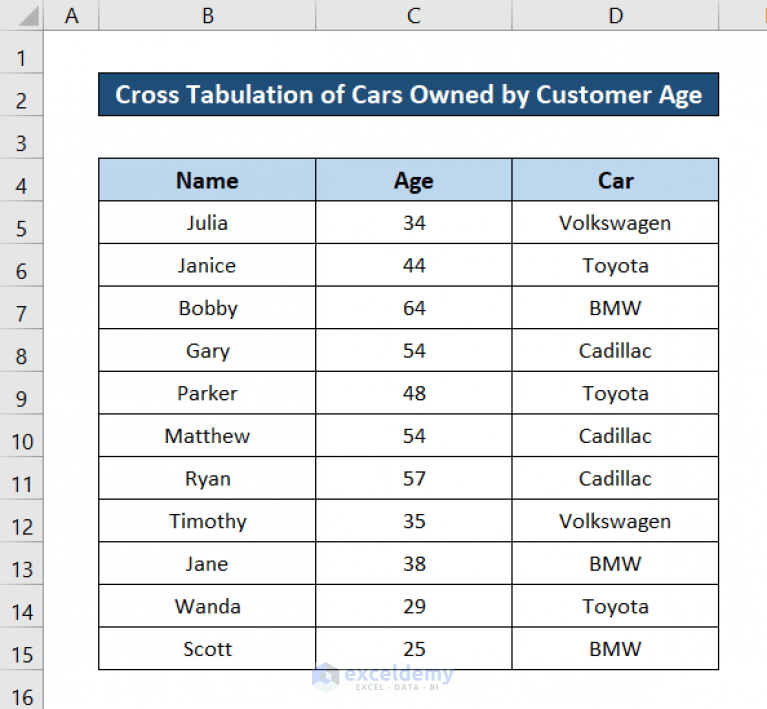Click Jane's age 38

click(414, 564)
